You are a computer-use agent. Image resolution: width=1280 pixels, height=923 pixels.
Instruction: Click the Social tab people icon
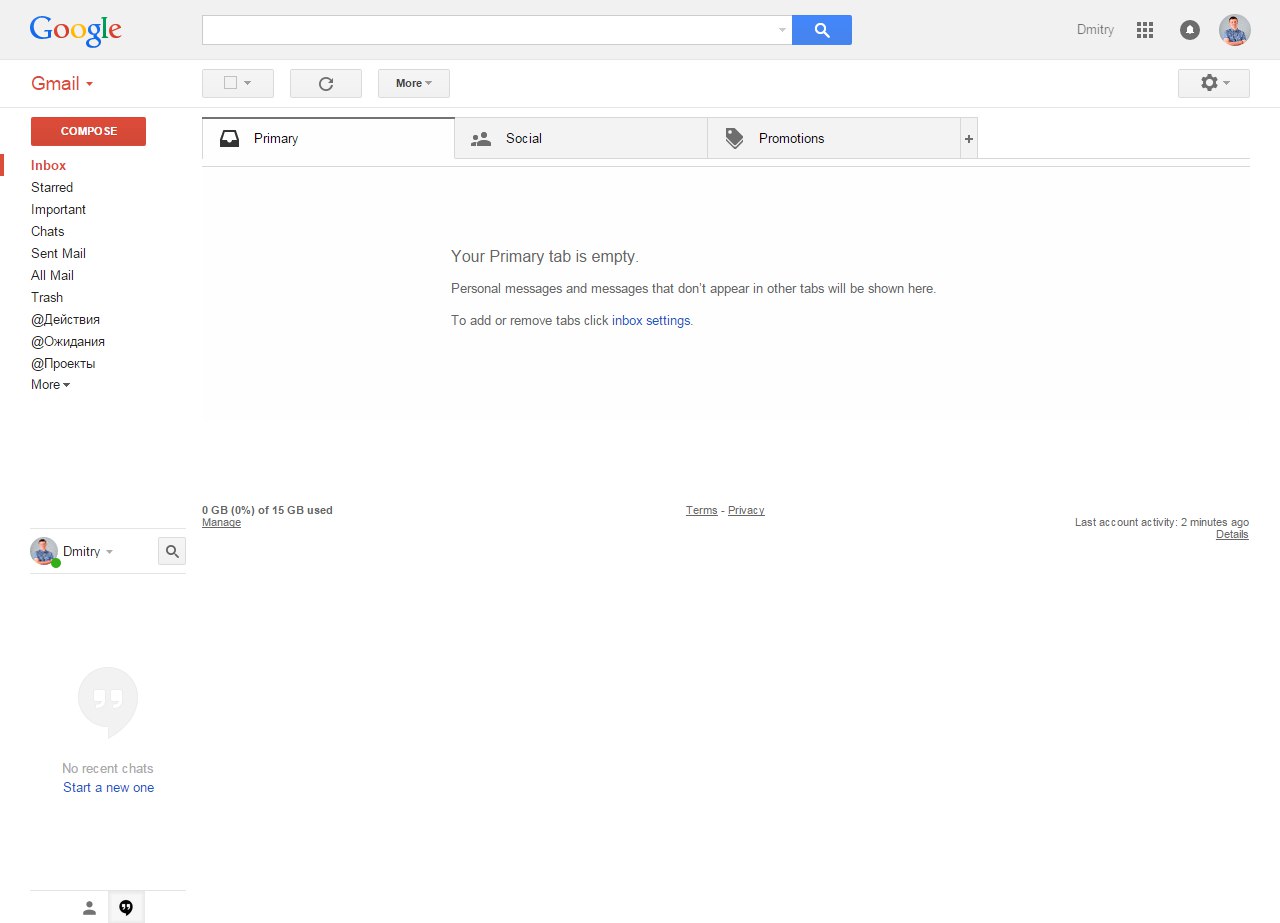481,139
